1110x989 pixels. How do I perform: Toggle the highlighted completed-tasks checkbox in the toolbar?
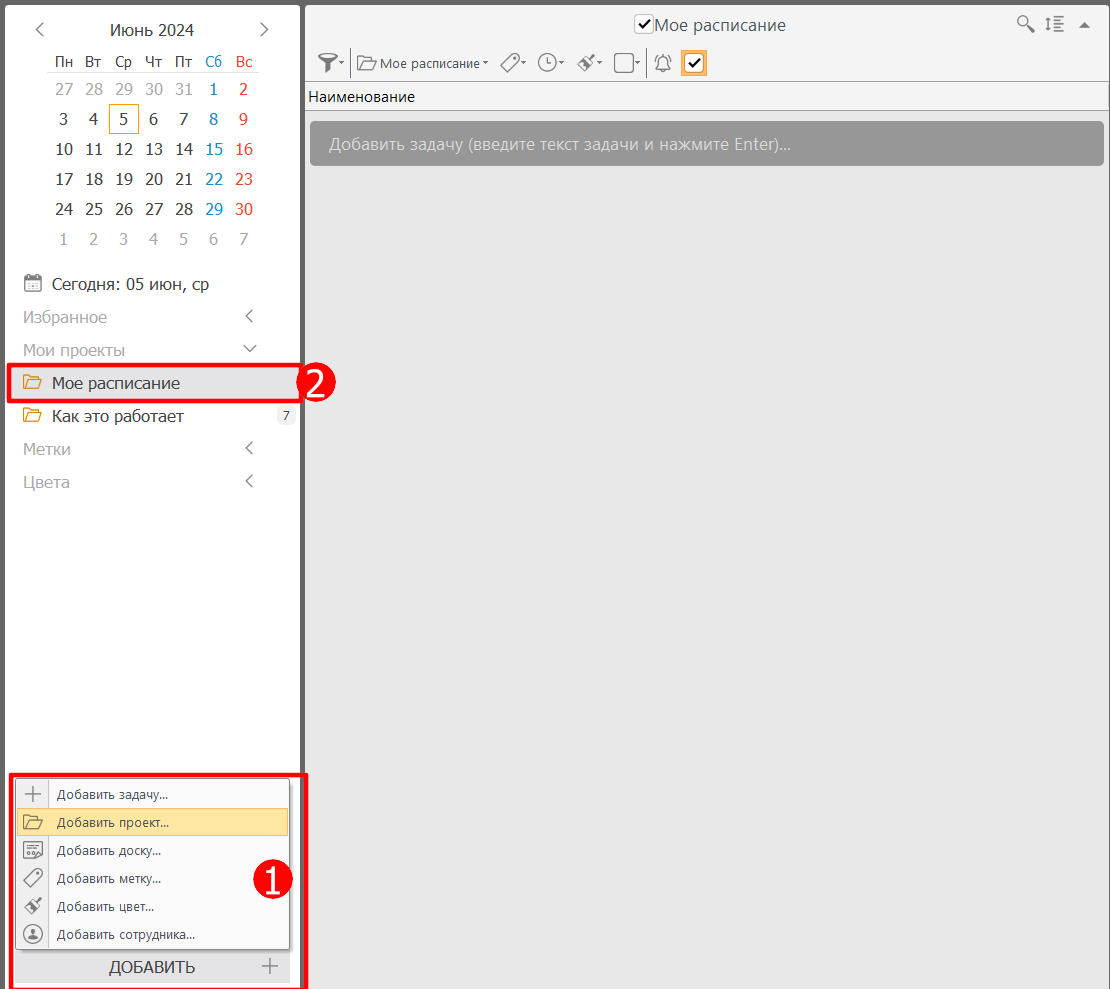pyautogui.click(x=694, y=63)
